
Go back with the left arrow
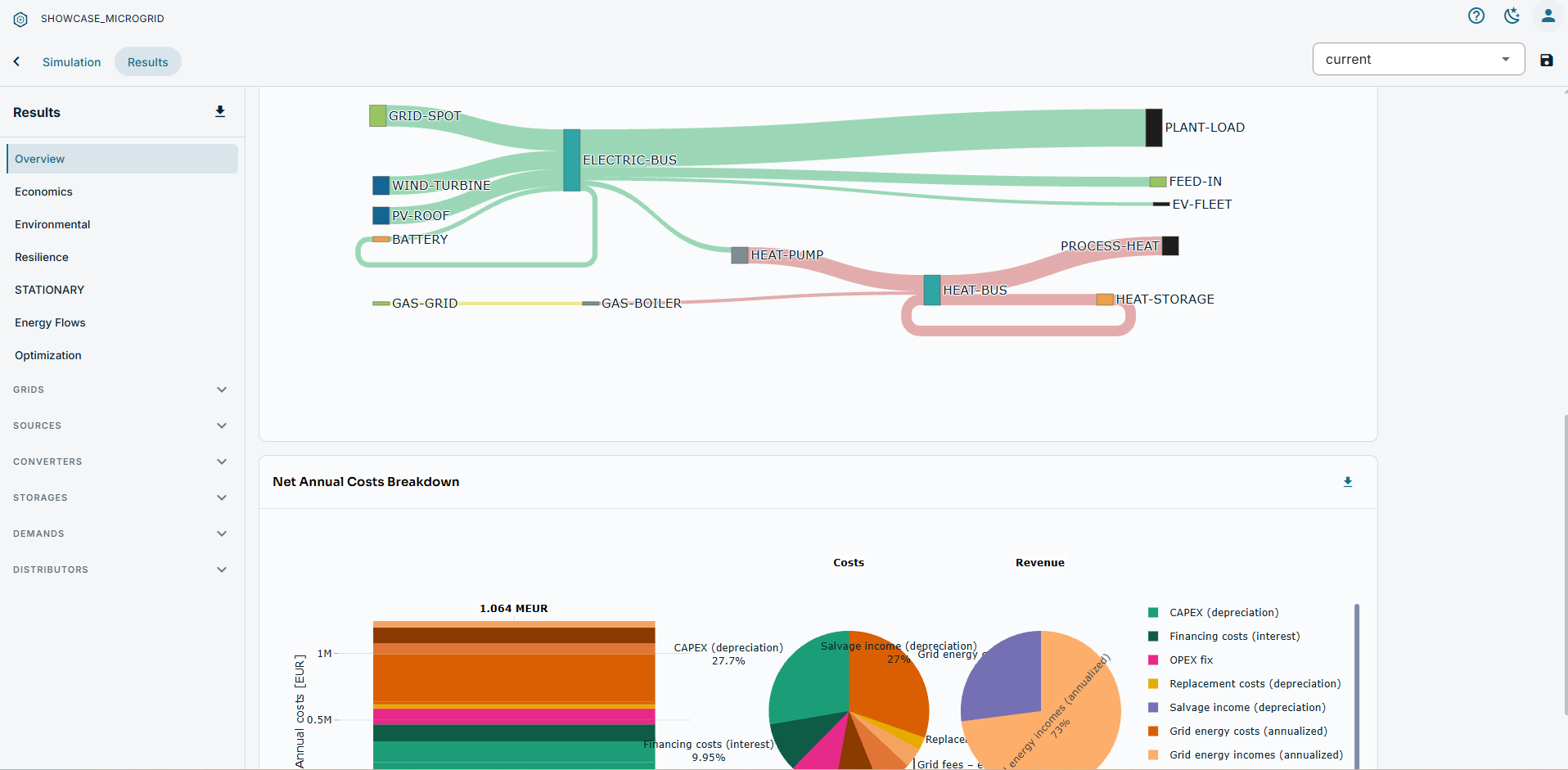click(x=16, y=61)
